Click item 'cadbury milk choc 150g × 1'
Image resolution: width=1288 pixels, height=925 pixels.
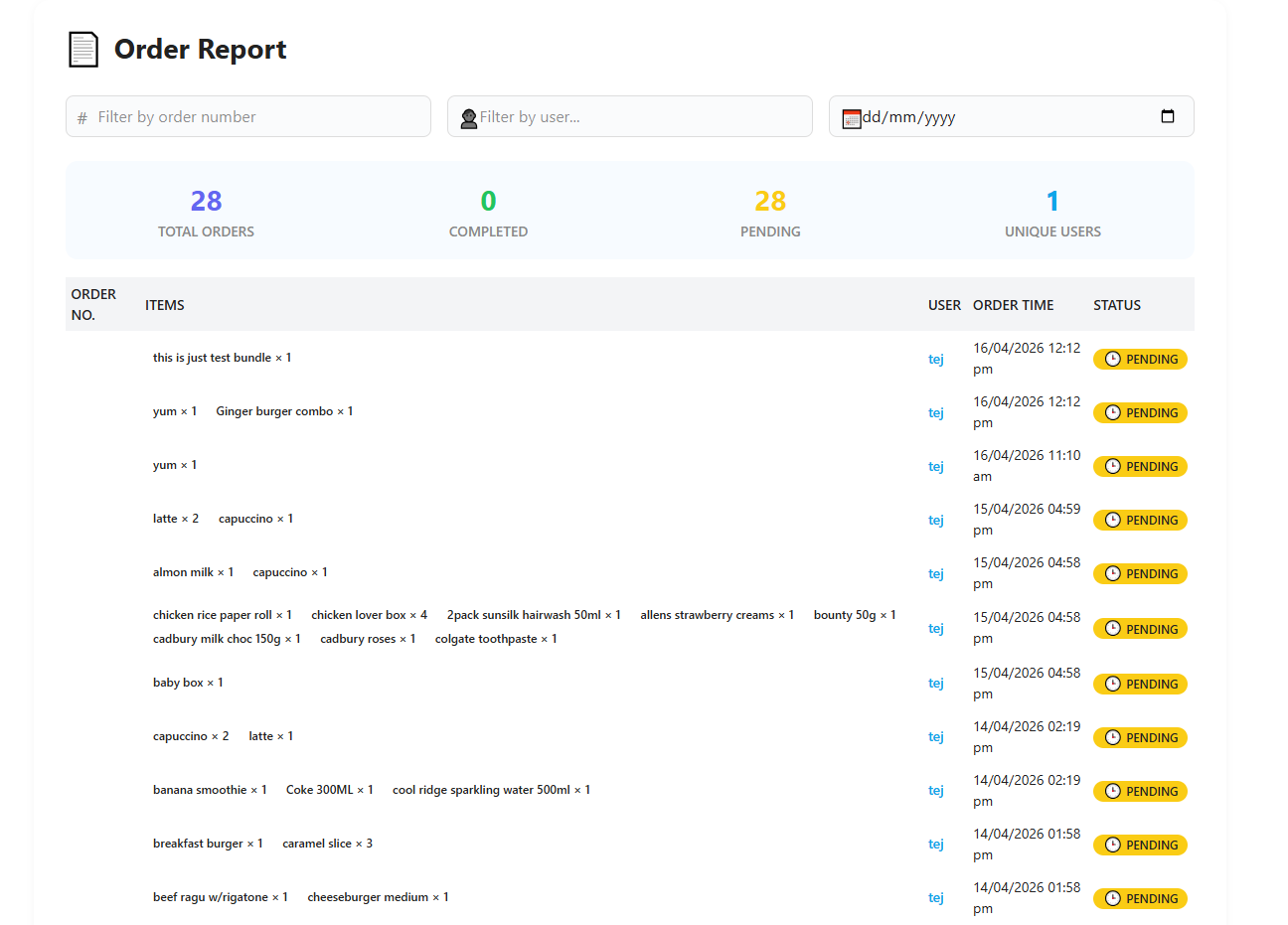pyautogui.click(x=227, y=639)
